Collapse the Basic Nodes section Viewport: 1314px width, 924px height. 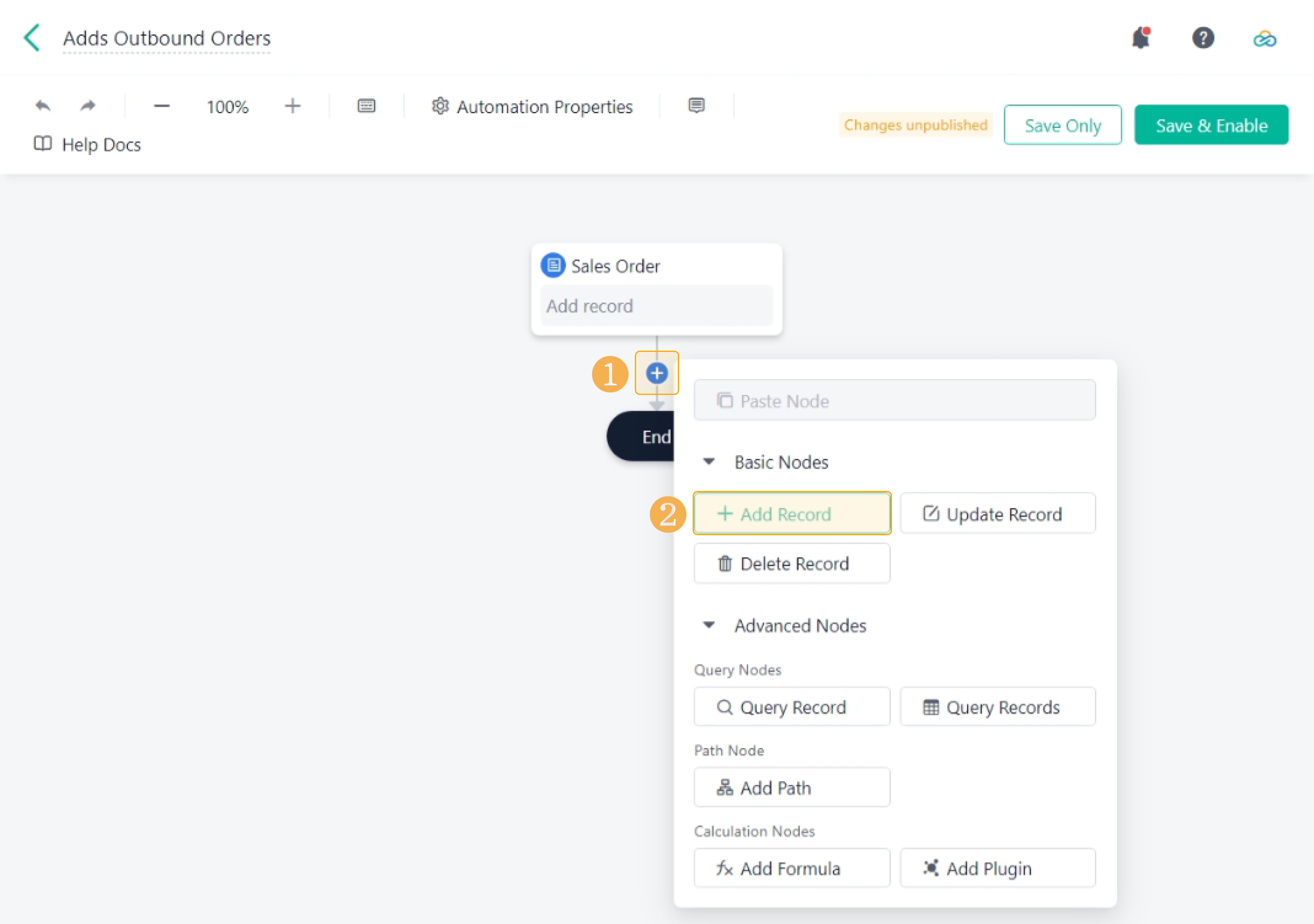[708, 462]
